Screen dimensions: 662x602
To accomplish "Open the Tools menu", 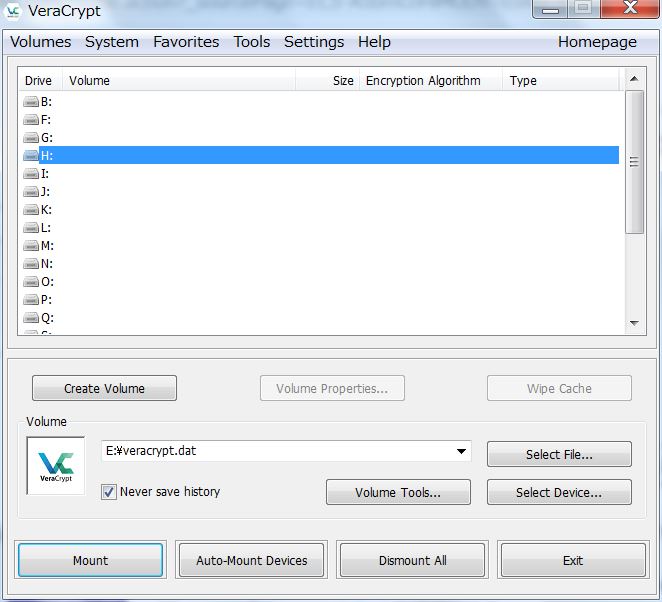I will [x=252, y=42].
